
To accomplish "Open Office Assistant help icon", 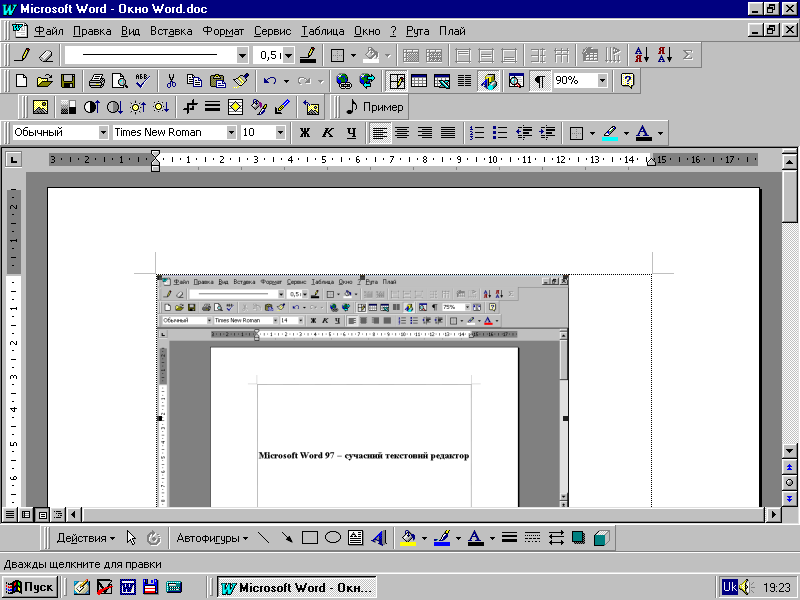I will tap(627, 81).
